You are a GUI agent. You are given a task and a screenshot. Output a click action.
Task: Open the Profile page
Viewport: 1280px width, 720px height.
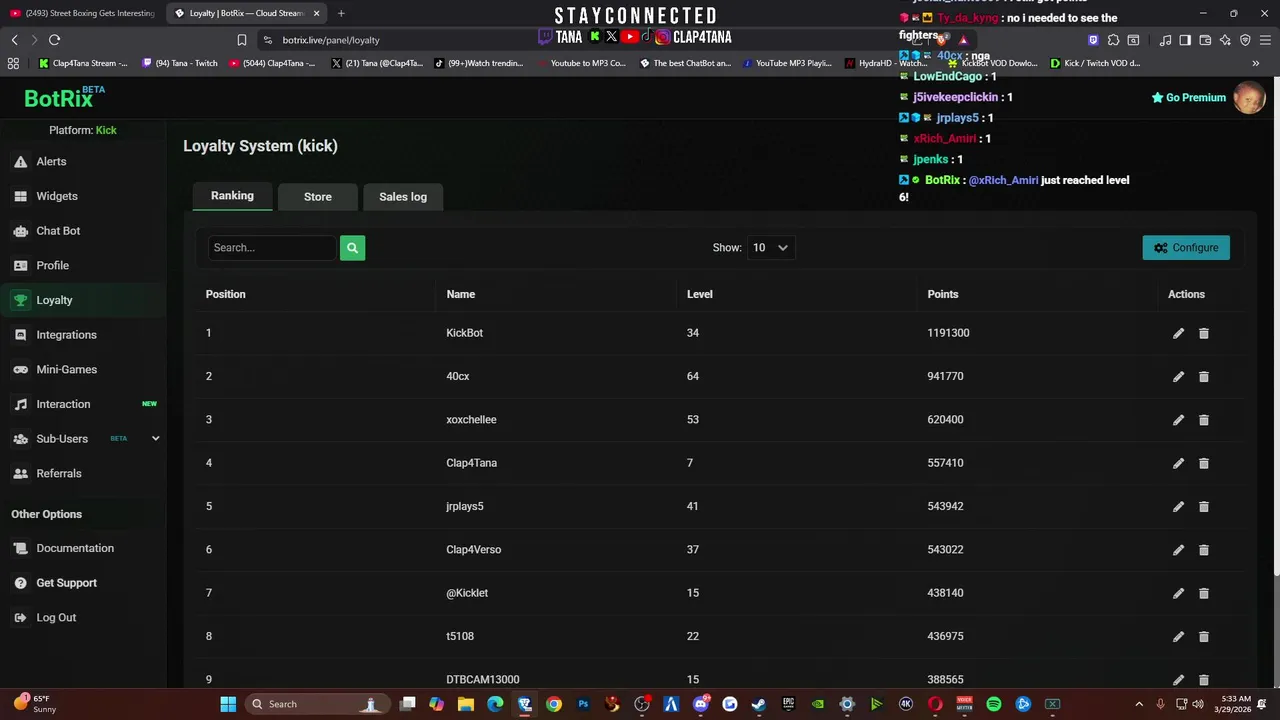tap(52, 266)
